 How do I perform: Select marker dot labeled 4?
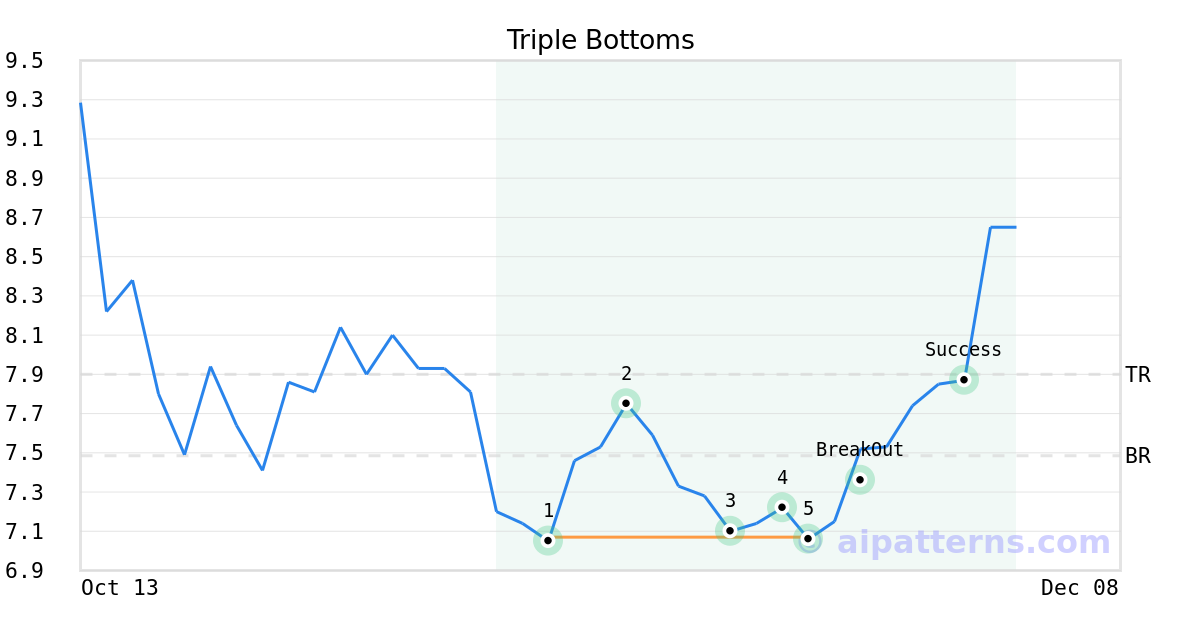coord(782,507)
